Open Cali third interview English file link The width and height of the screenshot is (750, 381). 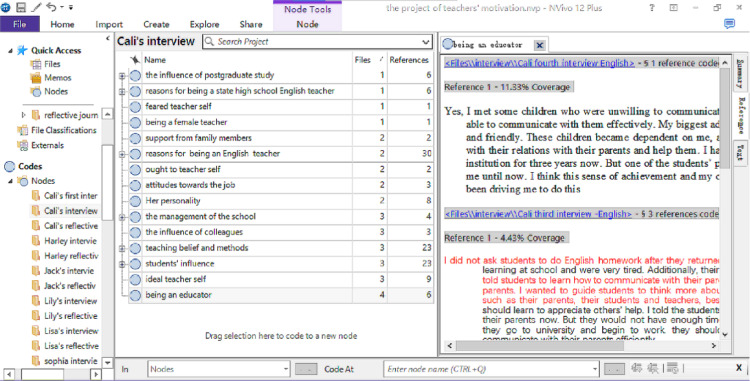(538, 214)
